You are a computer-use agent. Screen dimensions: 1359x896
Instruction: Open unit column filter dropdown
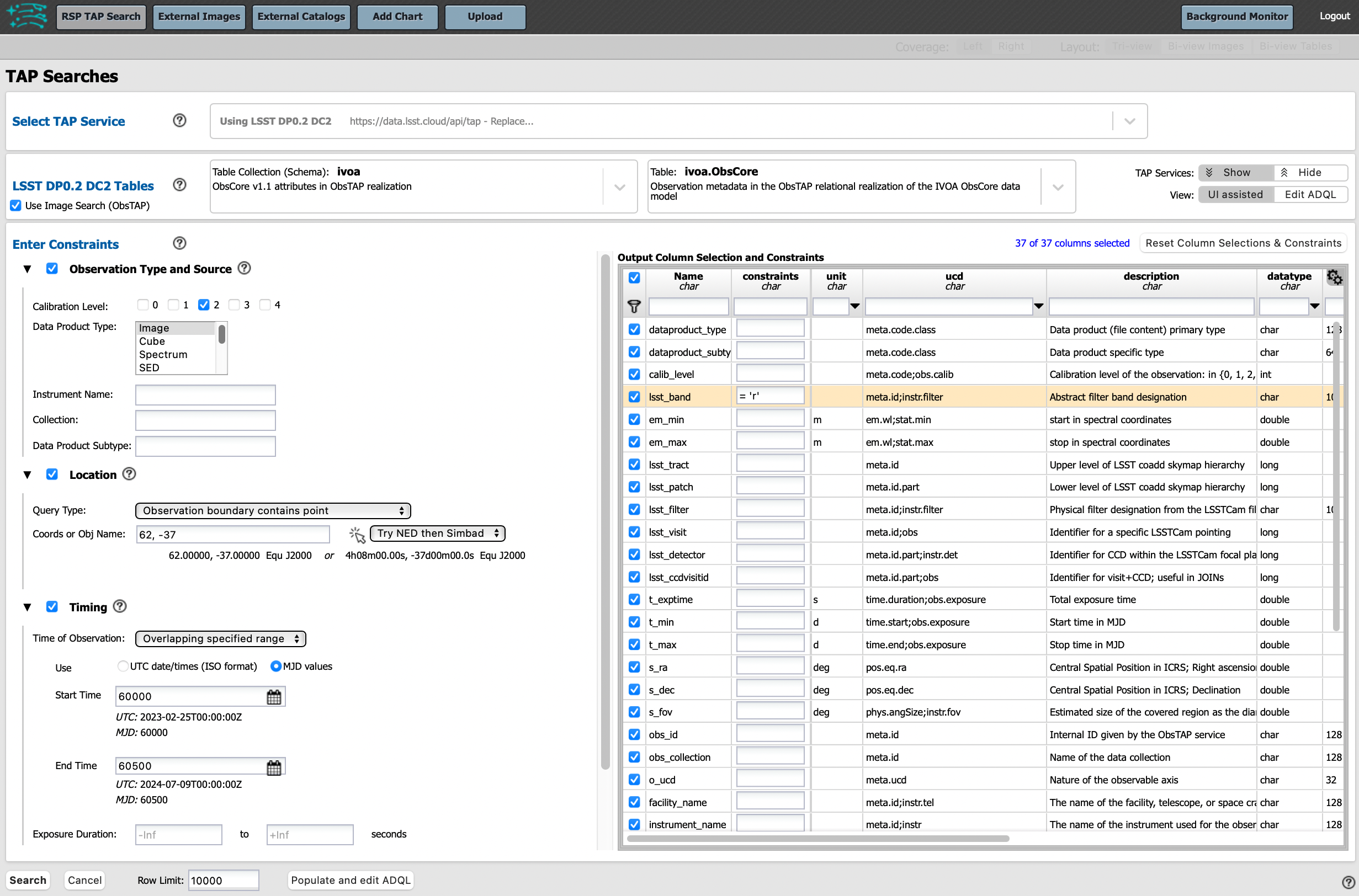(x=854, y=307)
